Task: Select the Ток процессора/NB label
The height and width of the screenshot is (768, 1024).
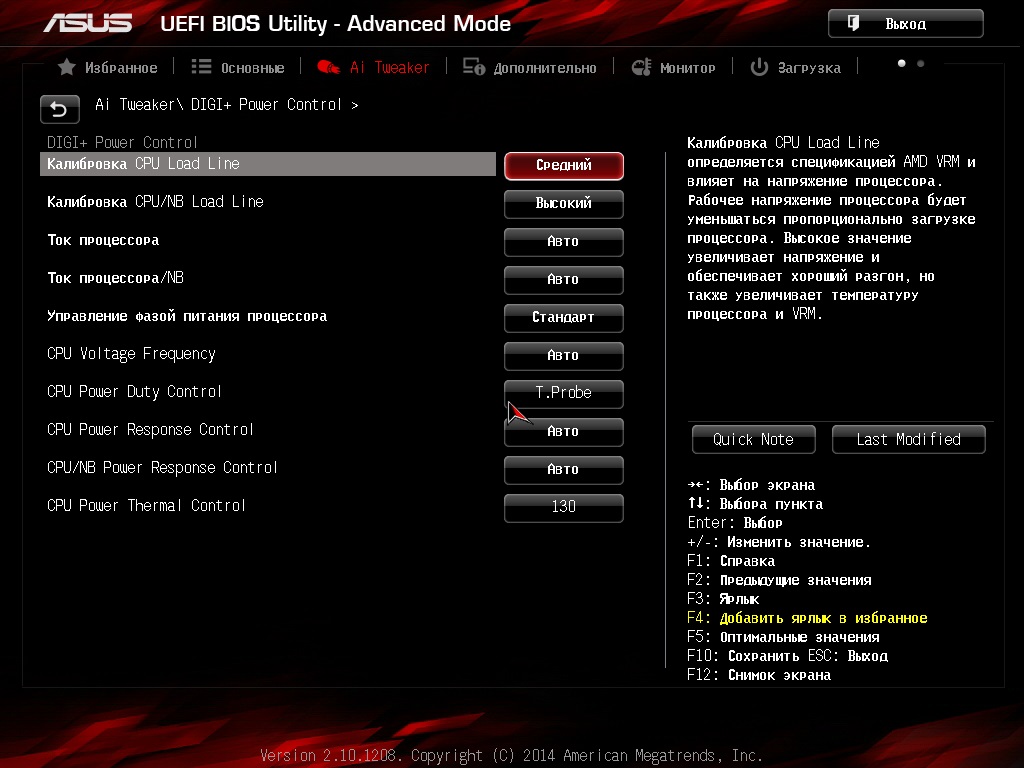Action: pyautogui.click(x=116, y=278)
